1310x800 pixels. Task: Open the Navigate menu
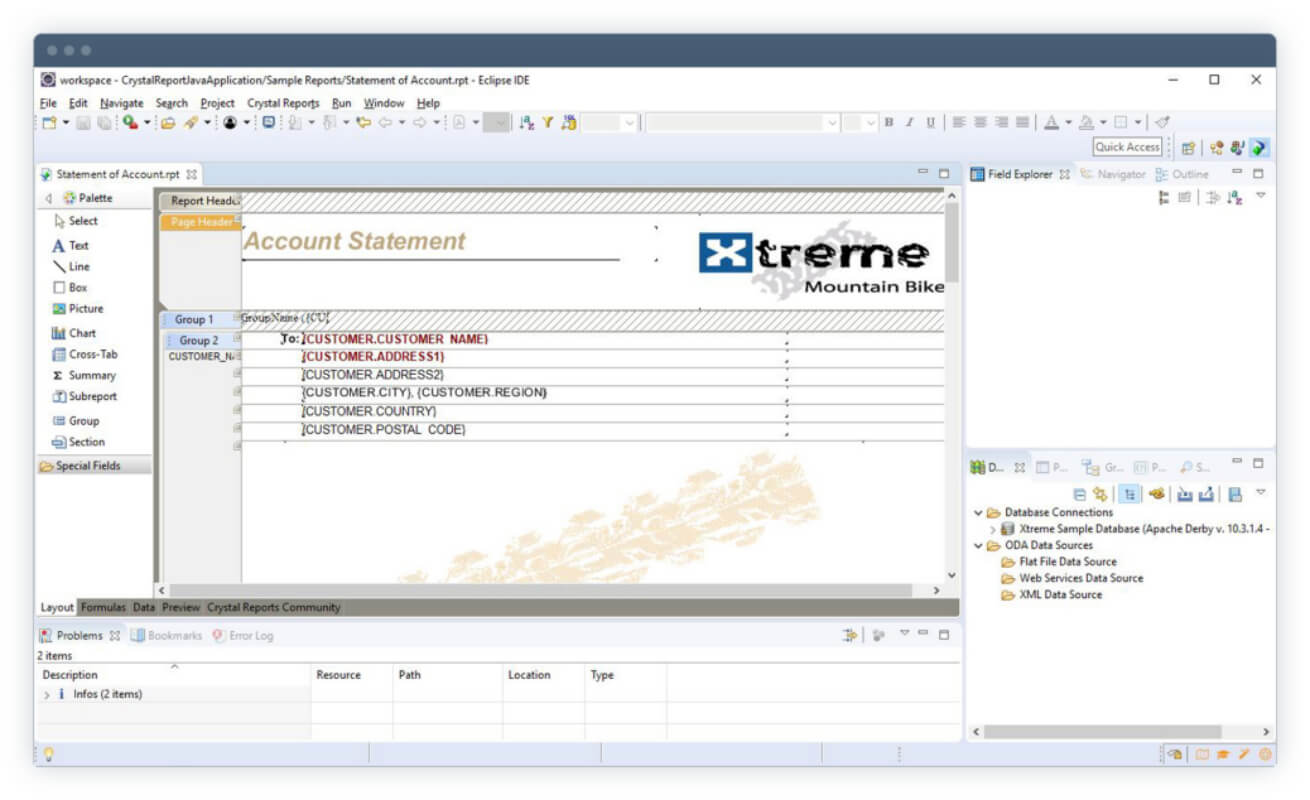[x=121, y=103]
